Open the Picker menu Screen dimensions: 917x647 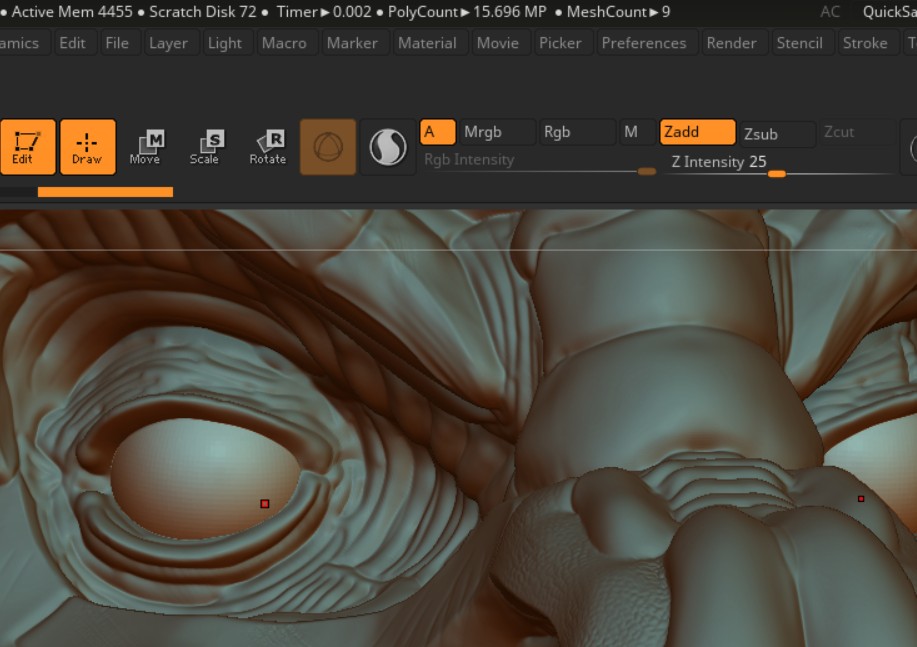[560, 43]
